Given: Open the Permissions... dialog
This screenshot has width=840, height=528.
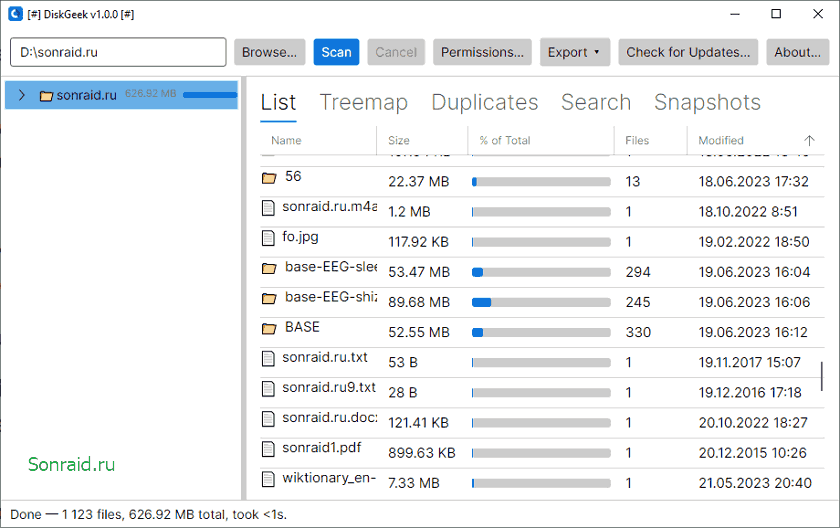Looking at the screenshot, I should tap(482, 52).
